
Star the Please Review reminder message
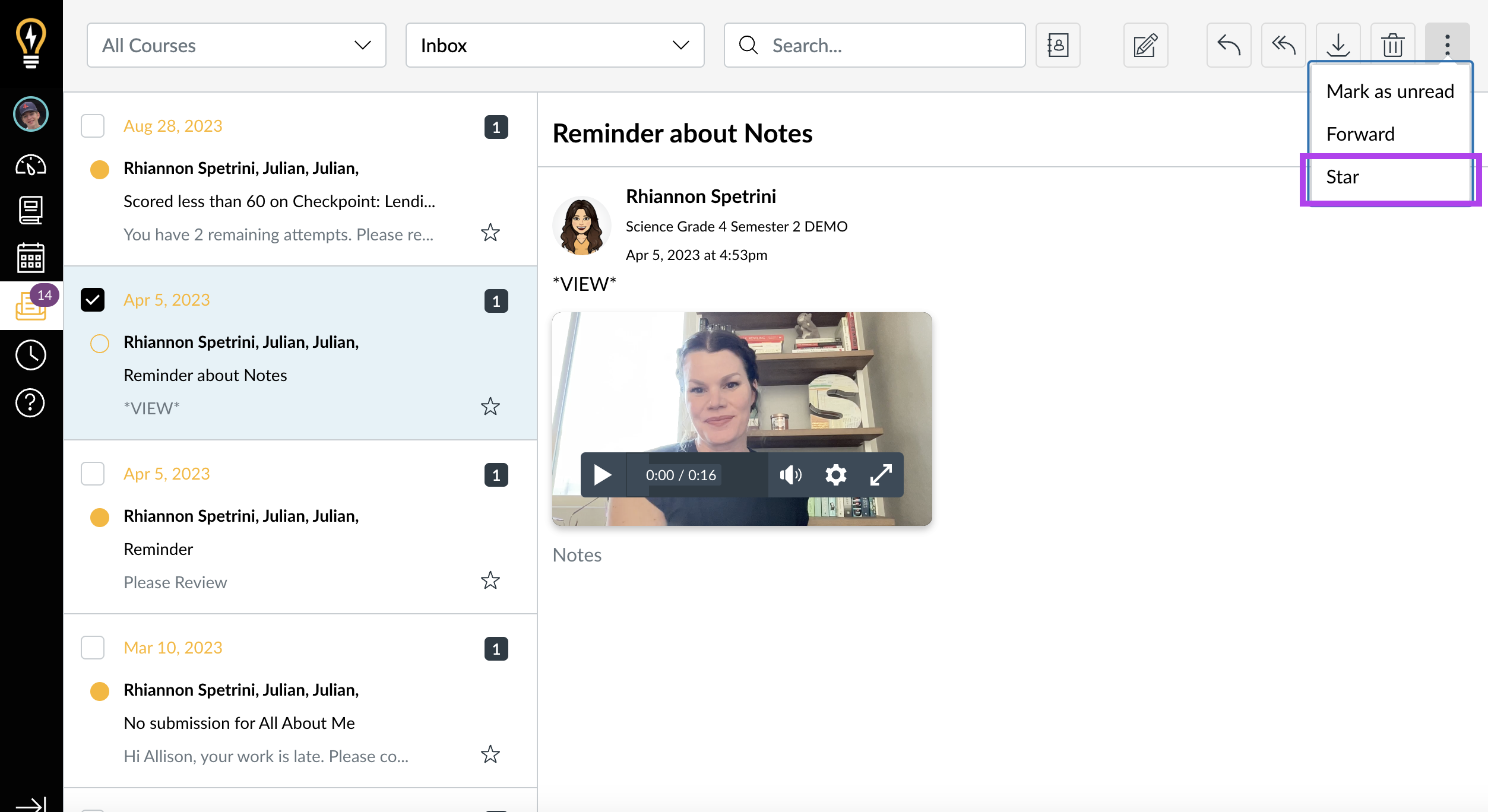[x=490, y=580]
